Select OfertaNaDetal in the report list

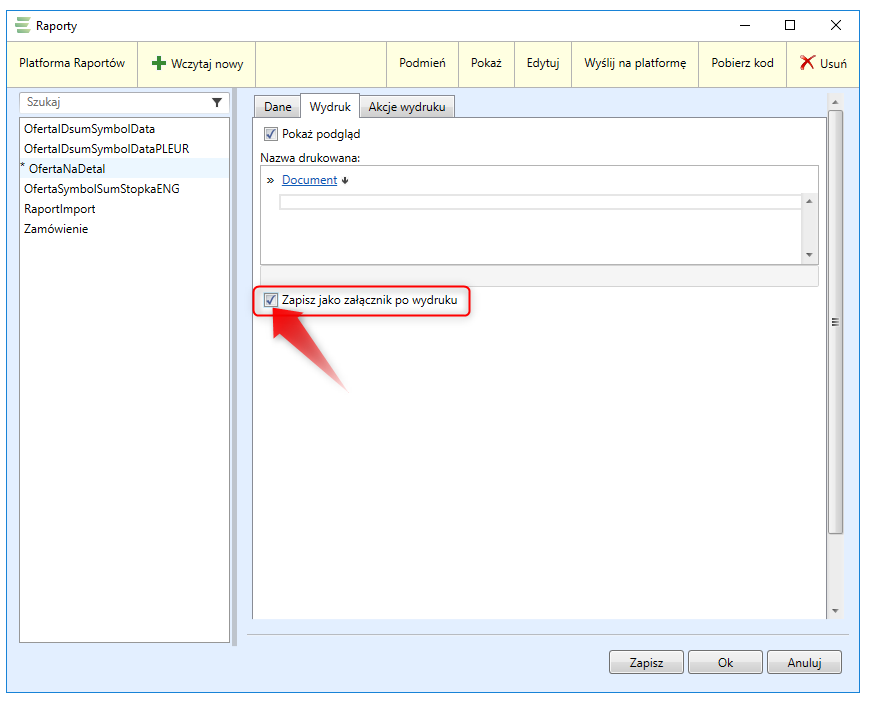coord(66,169)
